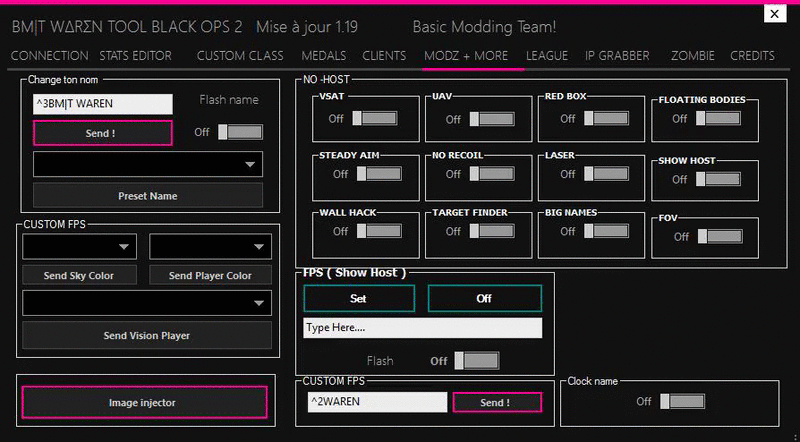Switch to CLIENTS tab
The width and height of the screenshot is (800, 442).
(x=384, y=56)
